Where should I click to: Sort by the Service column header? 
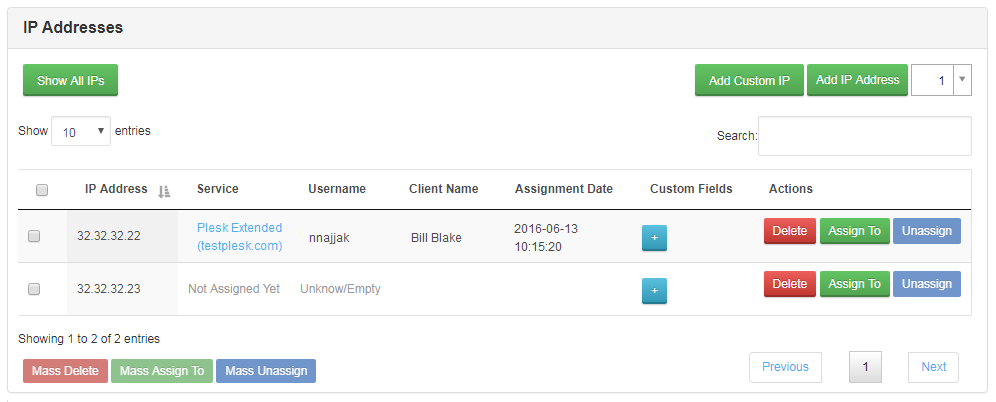point(217,189)
